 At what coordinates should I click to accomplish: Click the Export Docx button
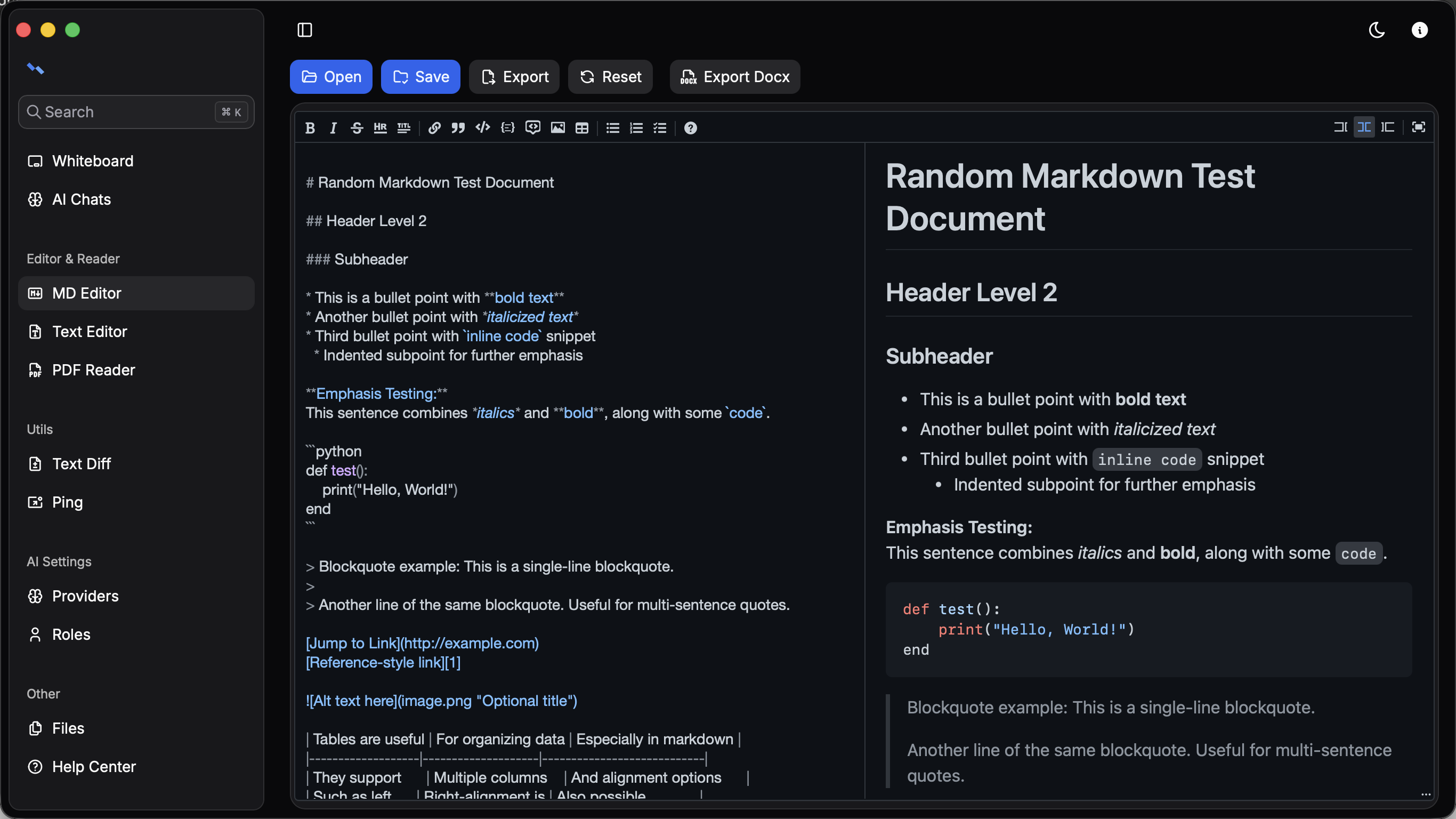tap(735, 77)
